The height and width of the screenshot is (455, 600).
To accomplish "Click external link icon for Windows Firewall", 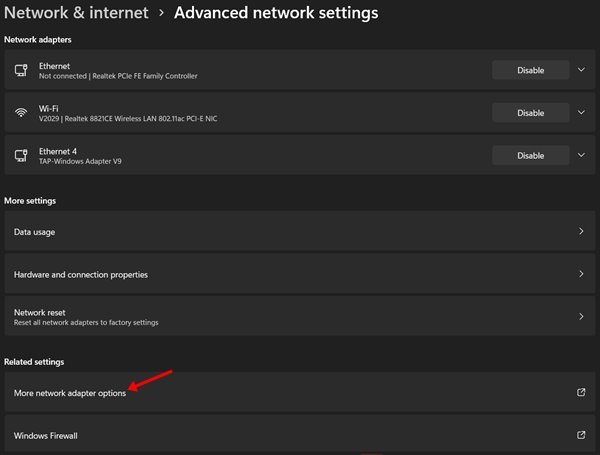I will click(x=581, y=435).
